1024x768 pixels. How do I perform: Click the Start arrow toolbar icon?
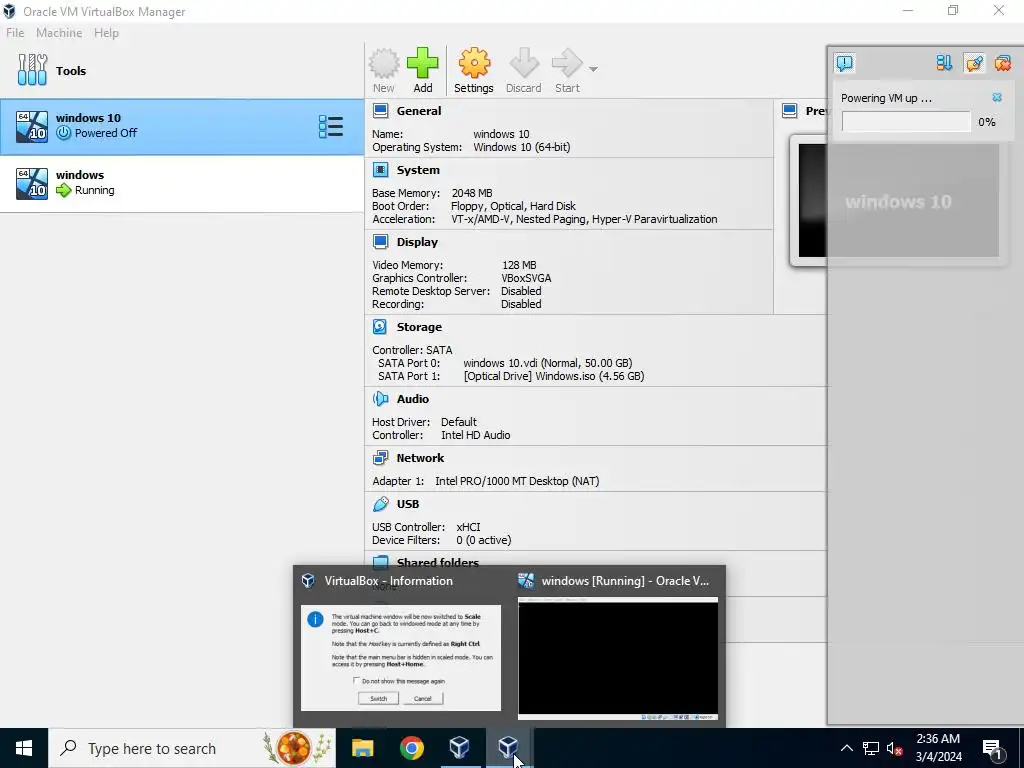(x=567, y=70)
